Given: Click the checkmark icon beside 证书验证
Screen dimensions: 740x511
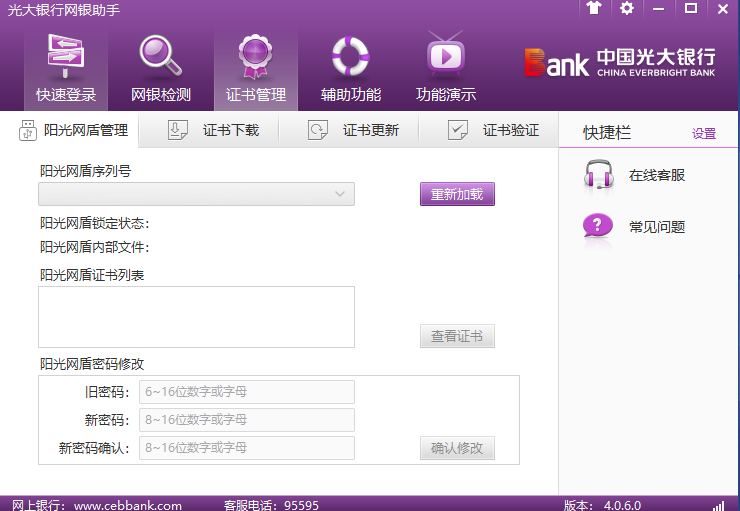Looking at the screenshot, I should click(457, 130).
